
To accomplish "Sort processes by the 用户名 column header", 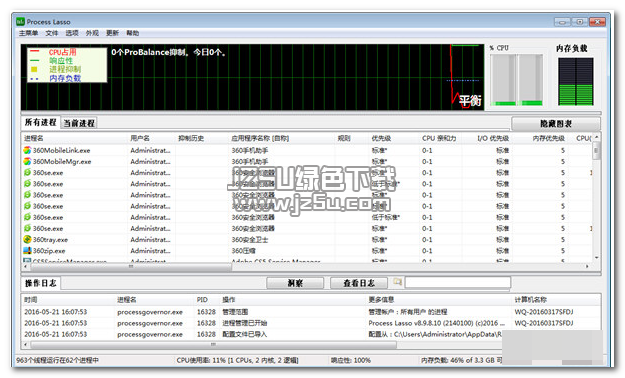I will 140,138.
